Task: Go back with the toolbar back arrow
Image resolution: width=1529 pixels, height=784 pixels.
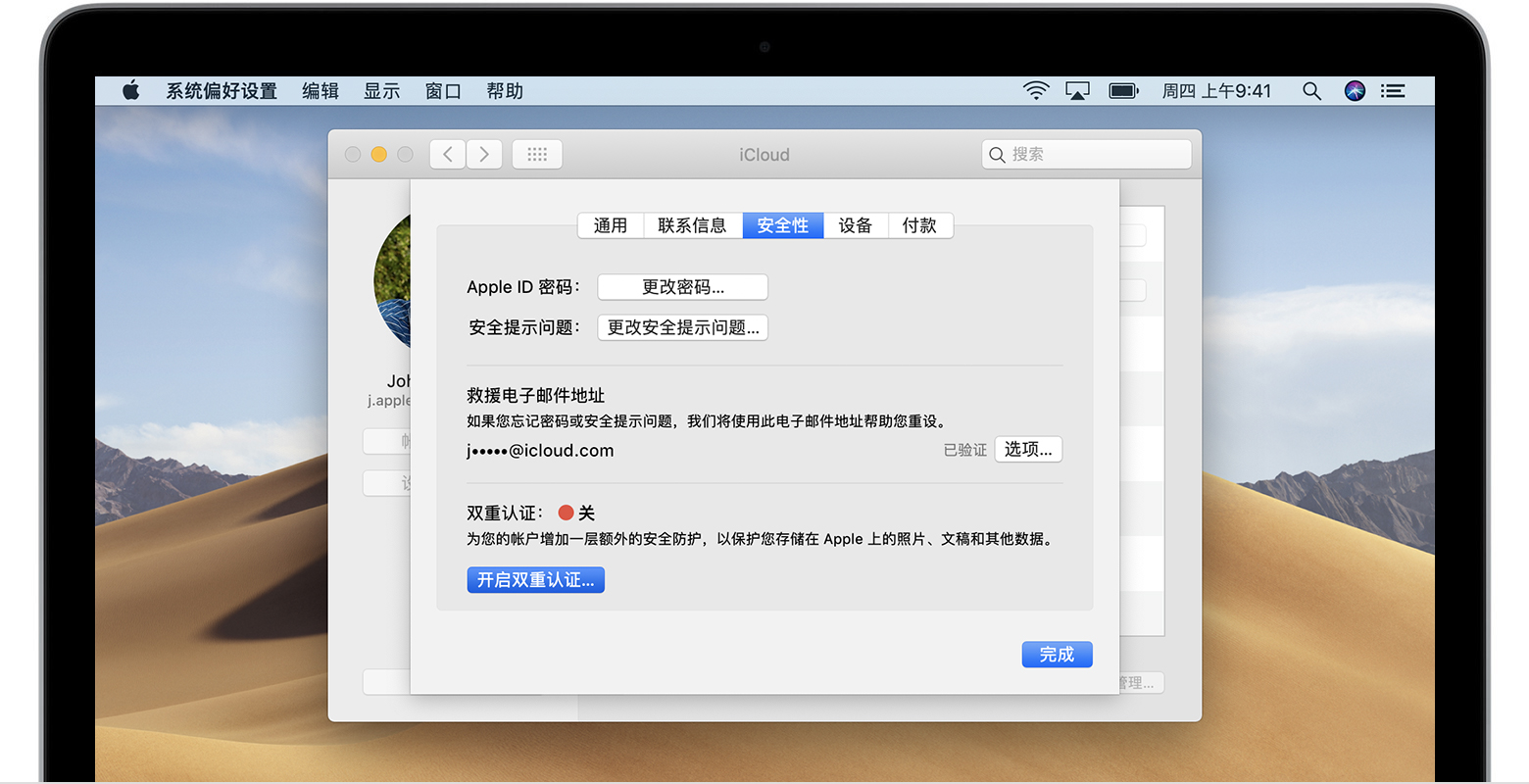Action: (448, 154)
